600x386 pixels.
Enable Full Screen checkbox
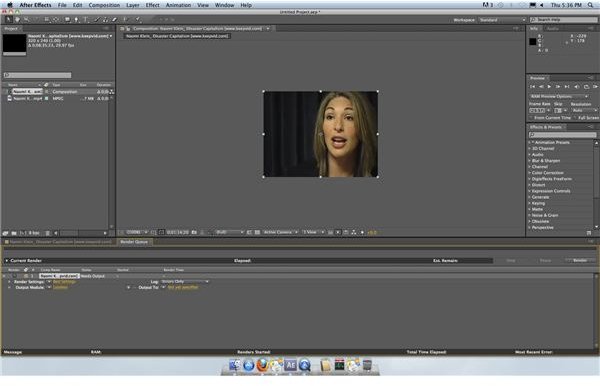click(x=576, y=118)
